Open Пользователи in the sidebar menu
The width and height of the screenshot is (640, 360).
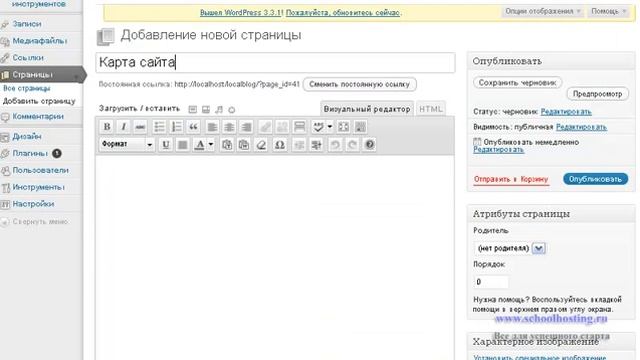coord(41,170)
